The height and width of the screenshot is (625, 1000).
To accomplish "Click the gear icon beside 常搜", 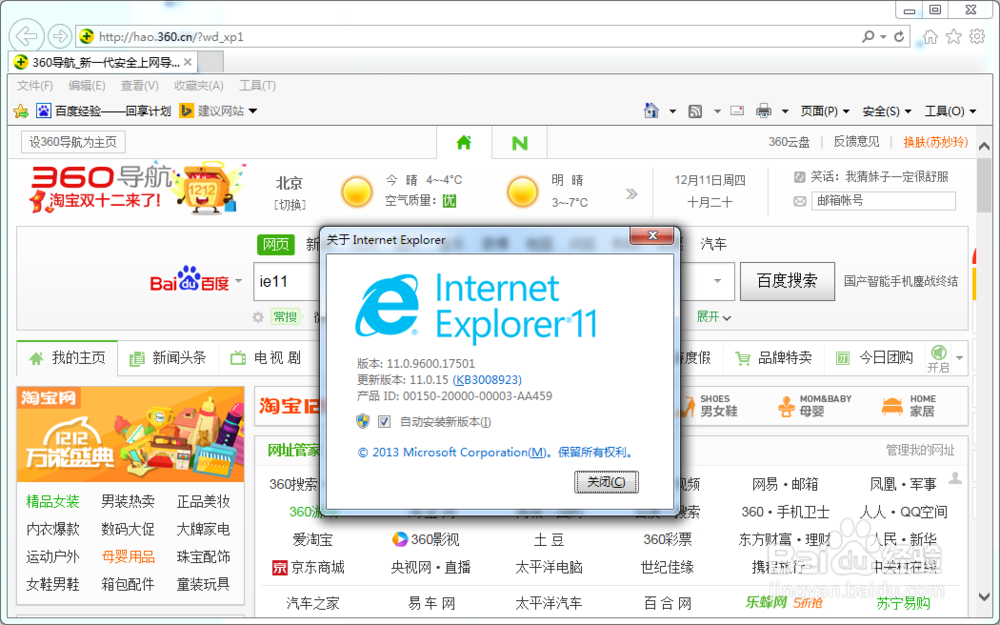I will (258, 317).
